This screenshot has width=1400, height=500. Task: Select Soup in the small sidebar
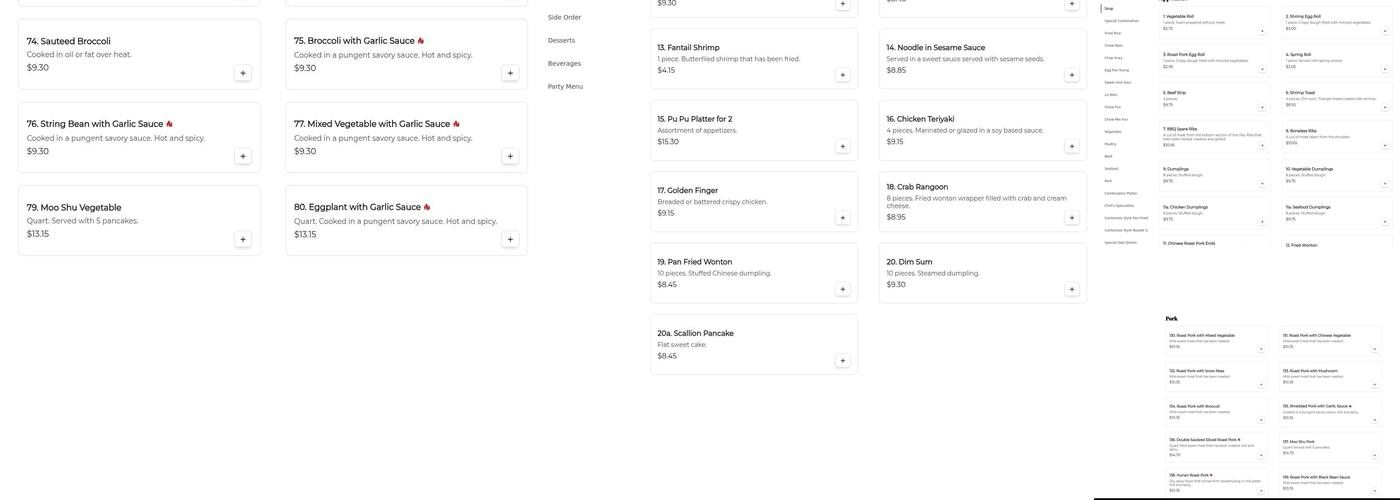pos(1109,8)
